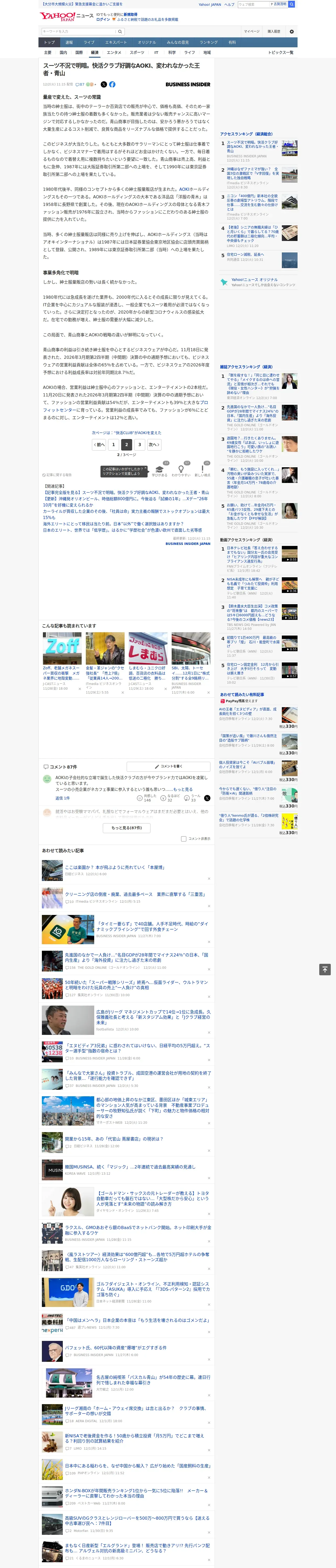Click the ログイン link

coord(103,20)
